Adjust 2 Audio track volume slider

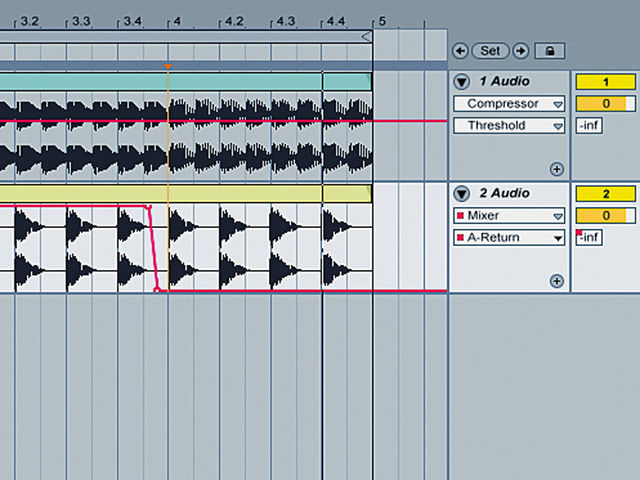tap(606, 216)
